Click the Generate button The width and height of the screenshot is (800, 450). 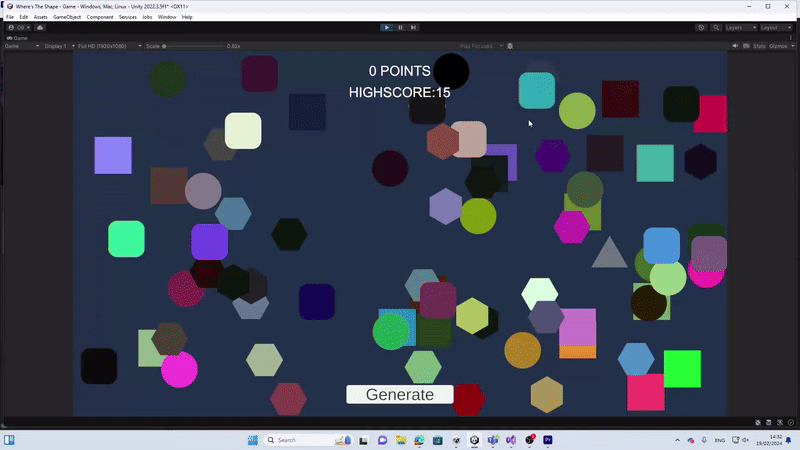click(x=400, y=394)
